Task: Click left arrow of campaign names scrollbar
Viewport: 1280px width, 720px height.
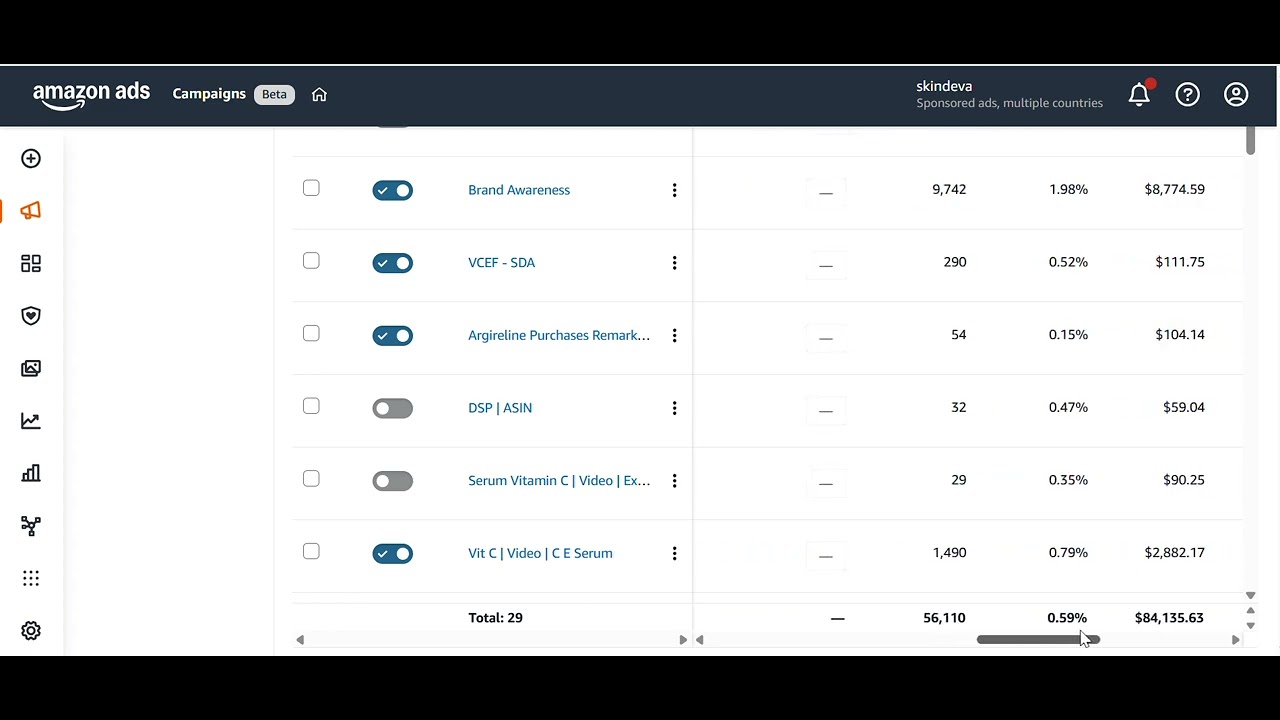Action: pos(300,640)
